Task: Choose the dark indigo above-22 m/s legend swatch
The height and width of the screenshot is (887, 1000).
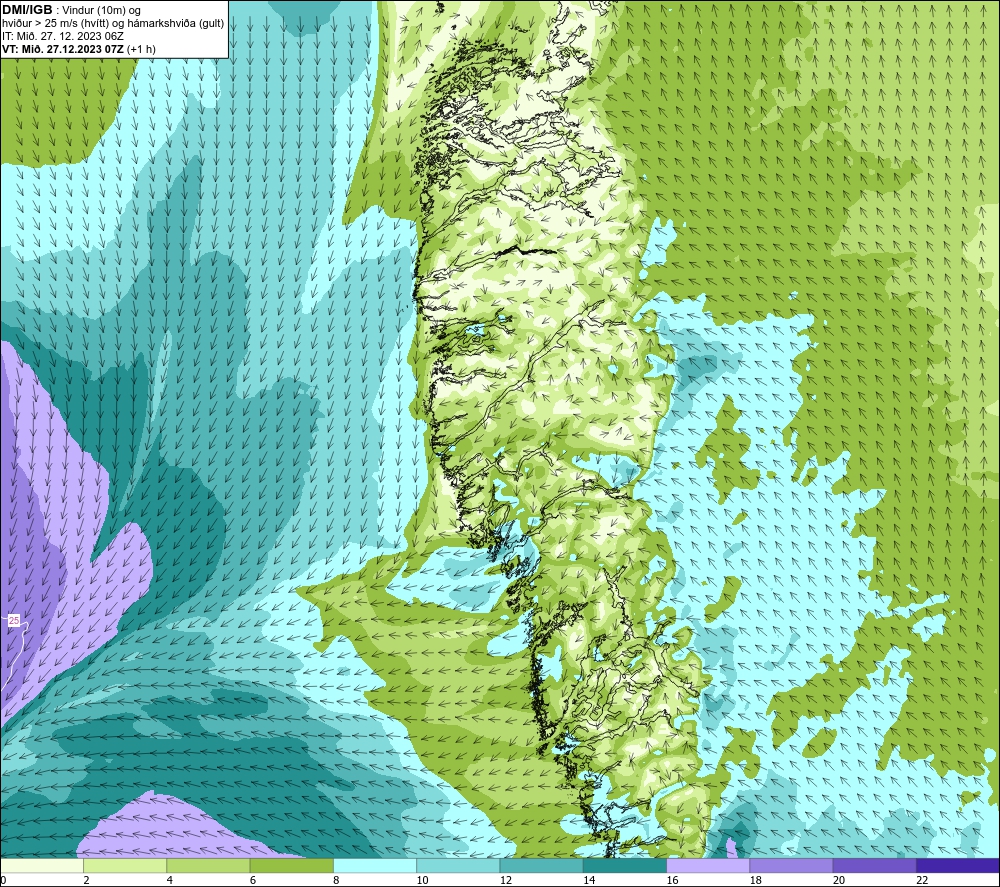Action: tap(958, 865)
